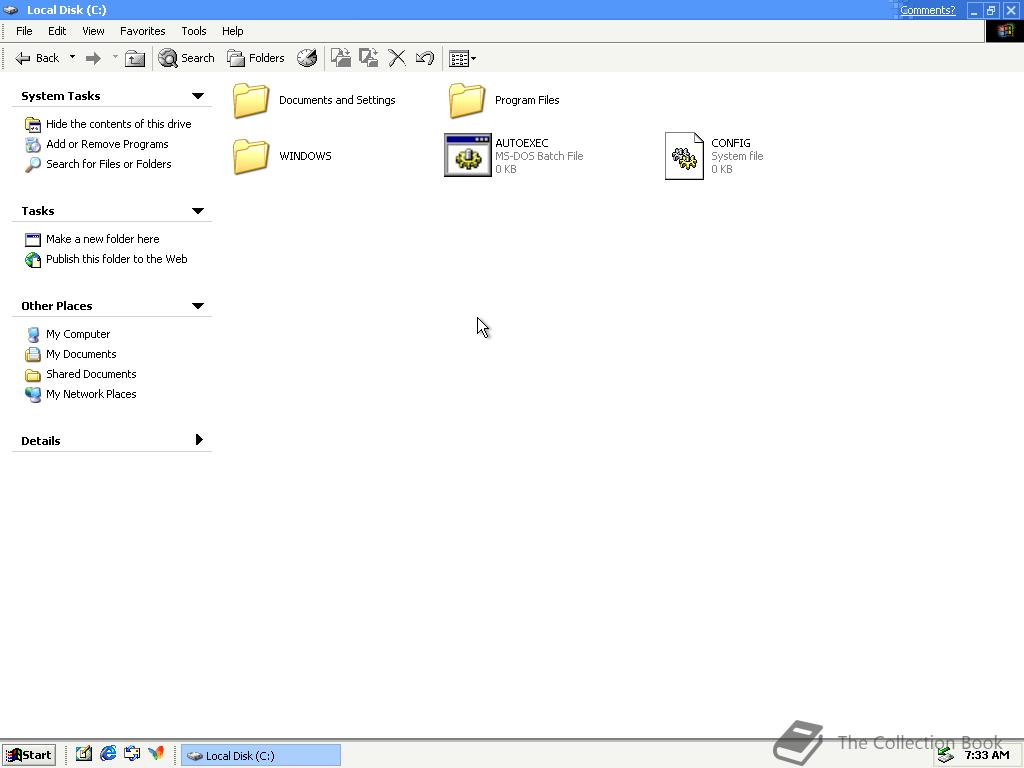Select the AUTOEXEC batch file icon
Screen dimensions: 1024x768
(x=468, y=155)
